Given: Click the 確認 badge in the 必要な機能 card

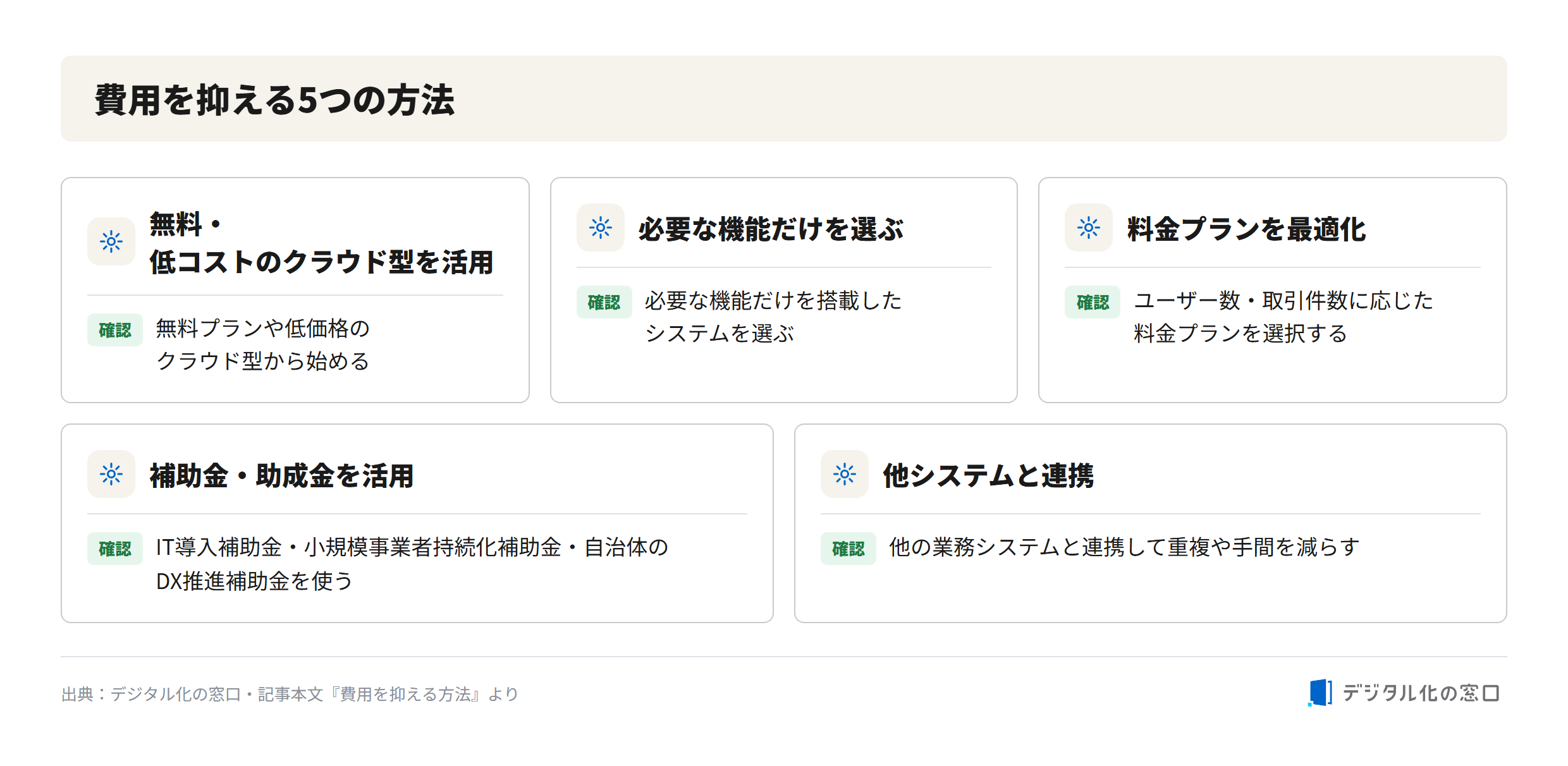Looking at the screenshot, I should click(604, 302).
